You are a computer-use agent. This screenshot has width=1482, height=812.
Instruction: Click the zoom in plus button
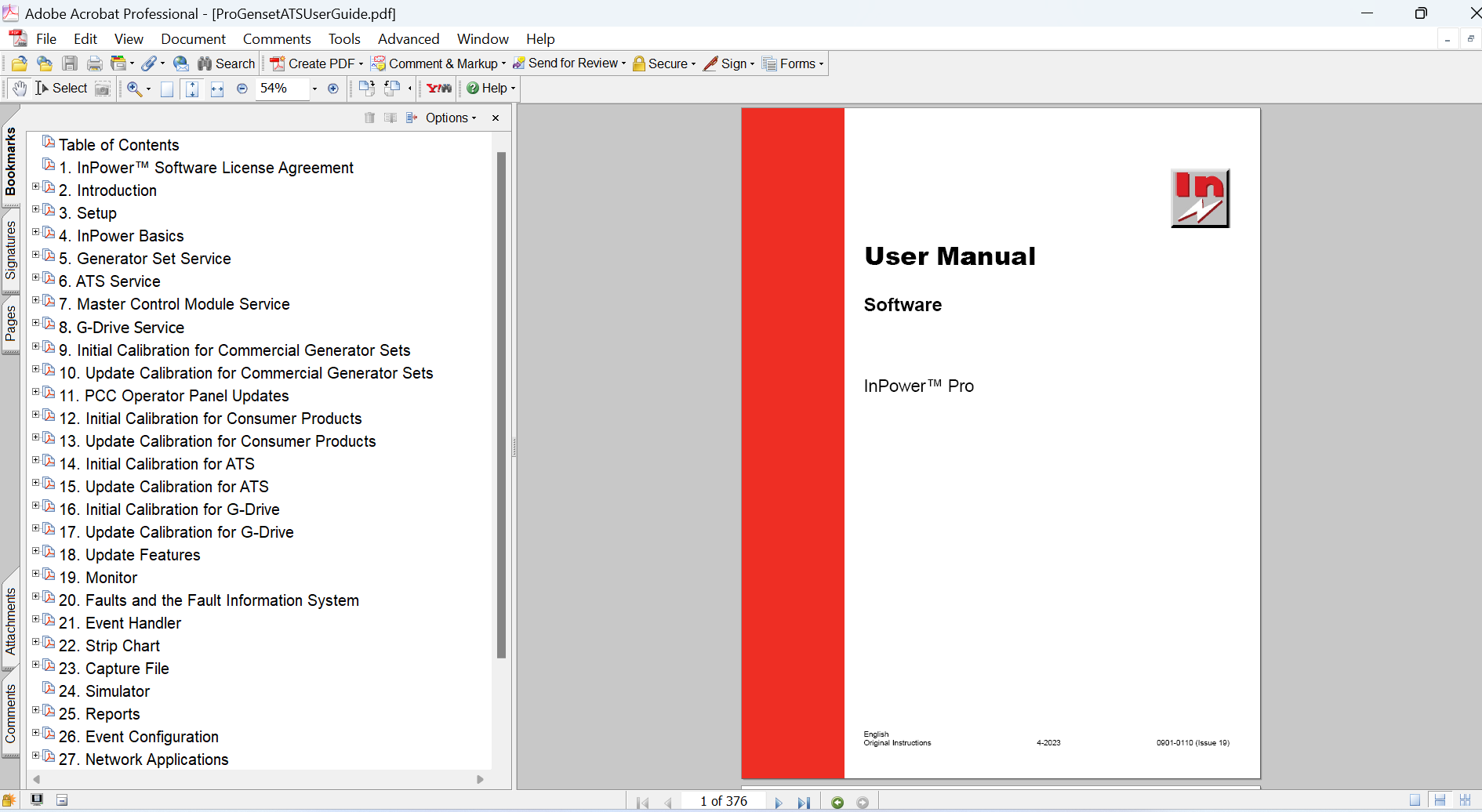333,89
